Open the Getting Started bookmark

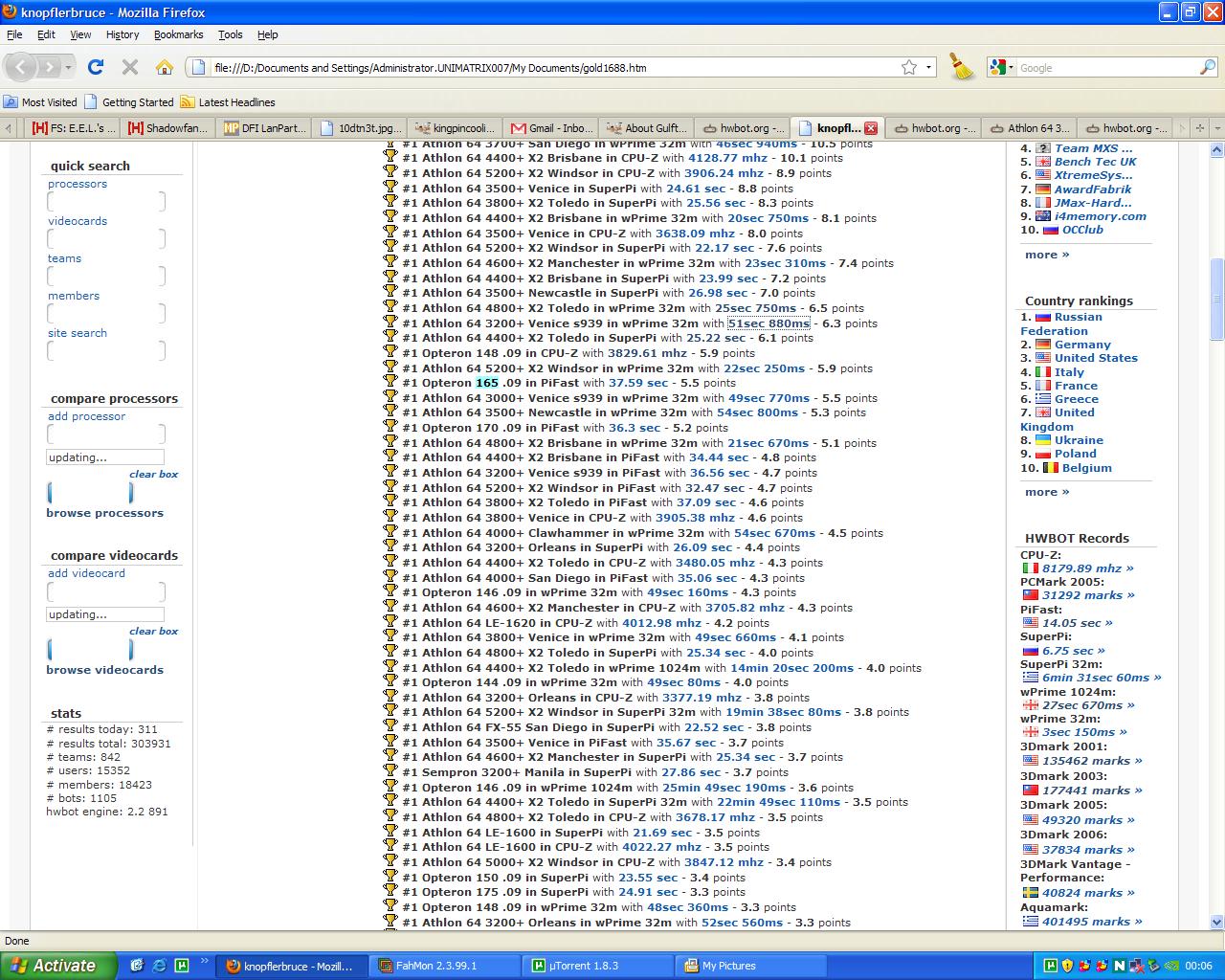tap(129, 102)
